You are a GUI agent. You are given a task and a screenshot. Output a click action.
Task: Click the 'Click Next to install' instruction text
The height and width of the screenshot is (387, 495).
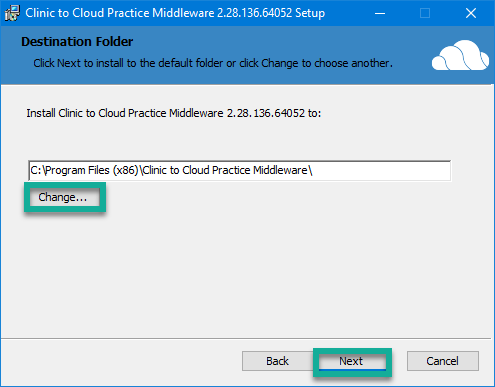click(x=213, y=63)
